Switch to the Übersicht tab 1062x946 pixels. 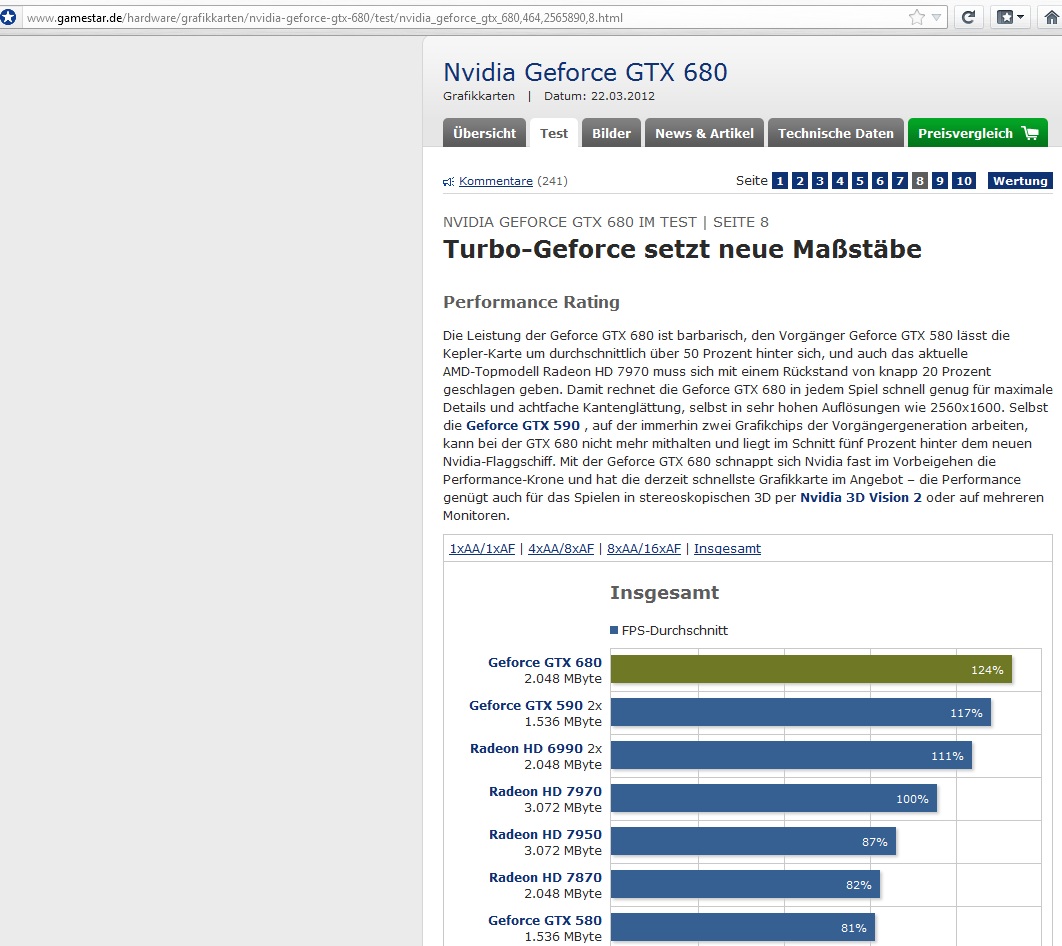point(484,133)
